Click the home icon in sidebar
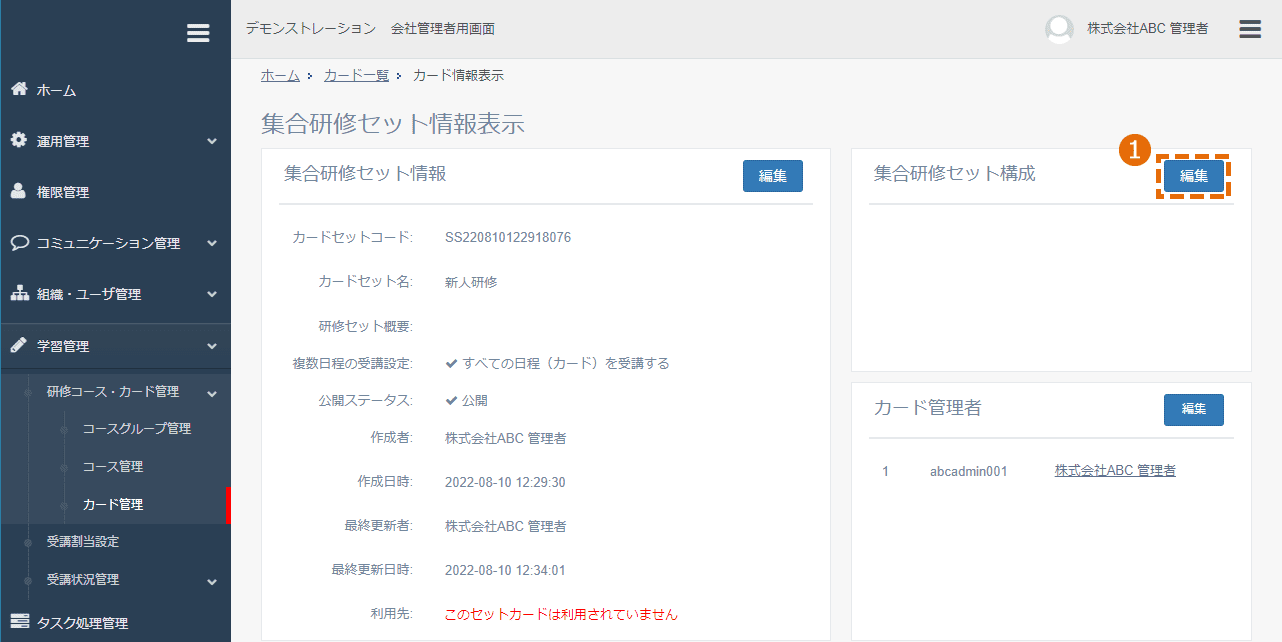The width and height of the screenshot is (1282, 642). point(19,89)
